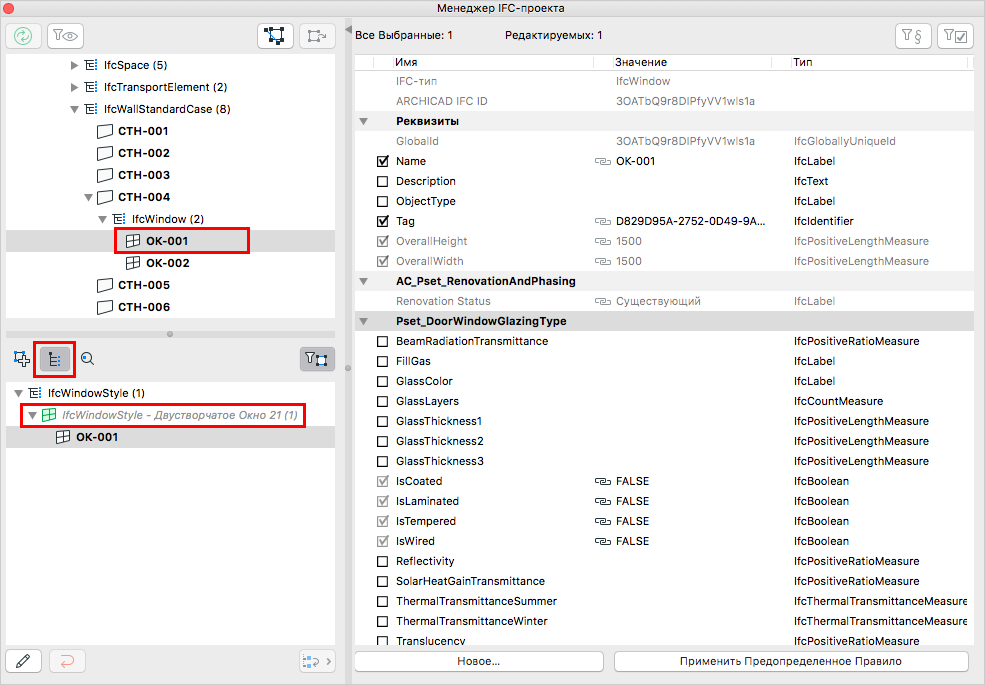Collapse the IfcWindowStyle (1) group in the lower-left panel

[18, 393]
